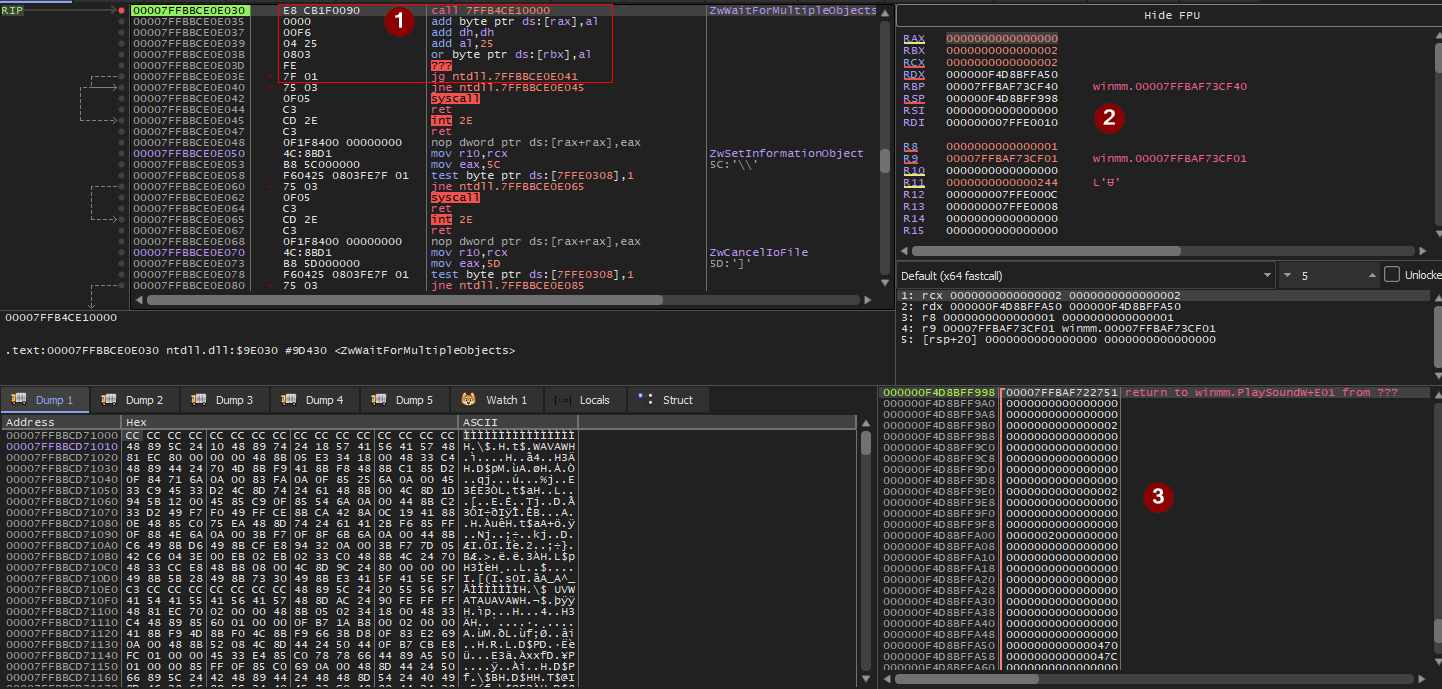This screenshot has height=689, width=1442.
Task: Select RBP value 00007FFBAF73CF40
Action: [1001, 86]
